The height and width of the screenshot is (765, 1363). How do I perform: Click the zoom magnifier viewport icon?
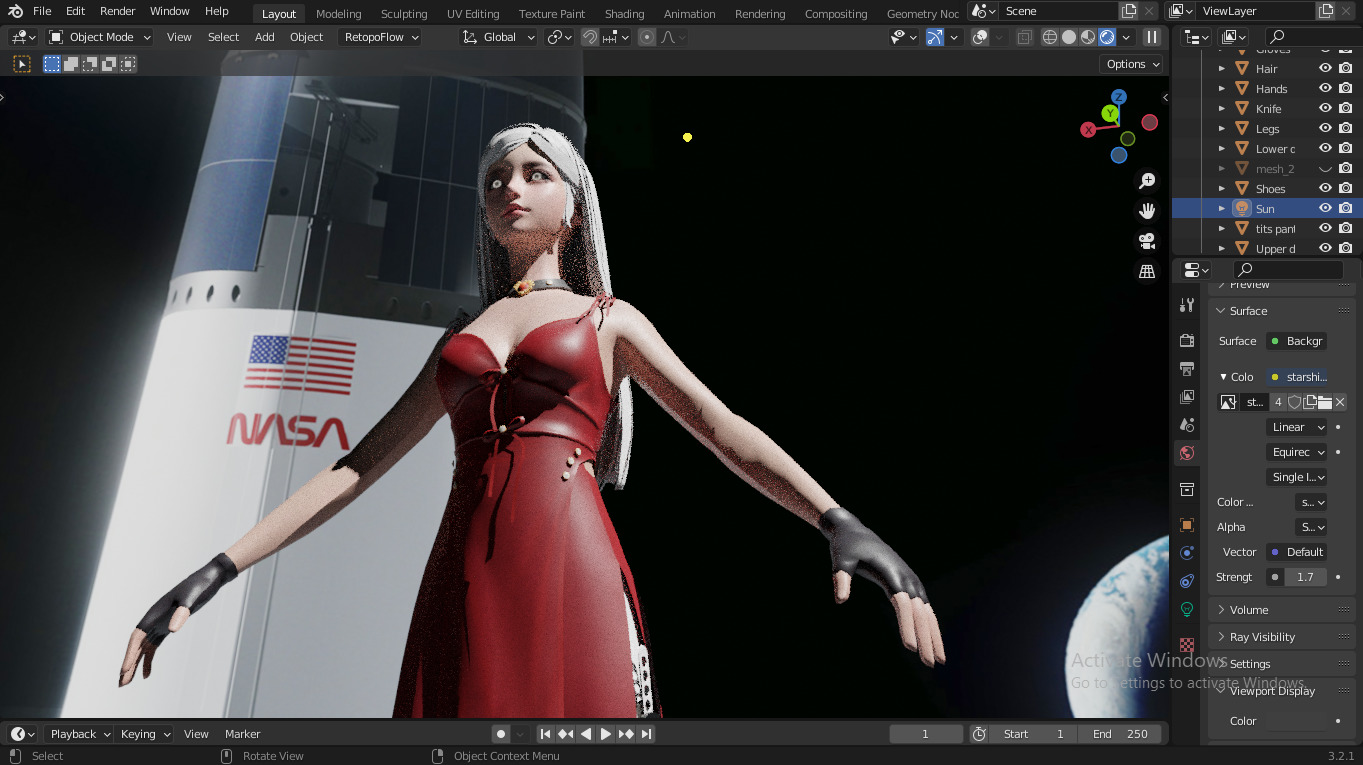(x=1147, y=181)
